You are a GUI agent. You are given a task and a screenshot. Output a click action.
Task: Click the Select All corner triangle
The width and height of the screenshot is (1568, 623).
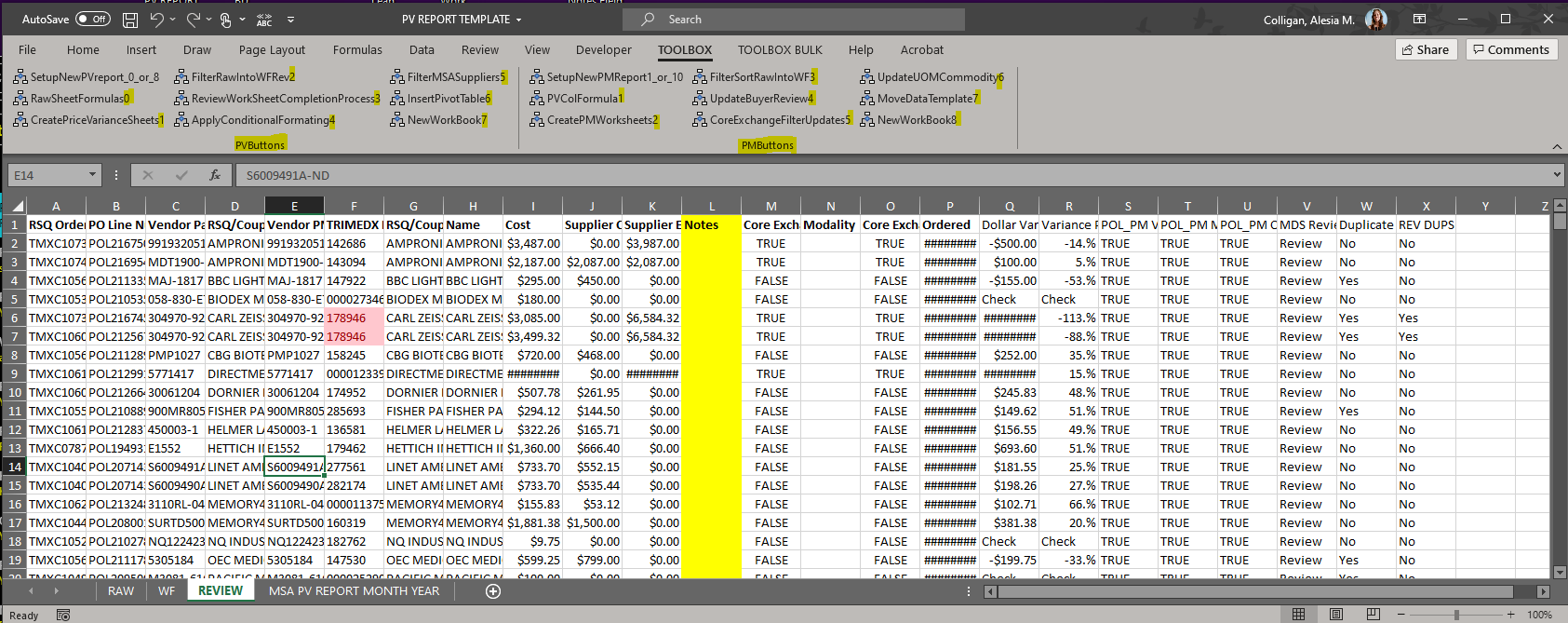[x=17, y=207]
